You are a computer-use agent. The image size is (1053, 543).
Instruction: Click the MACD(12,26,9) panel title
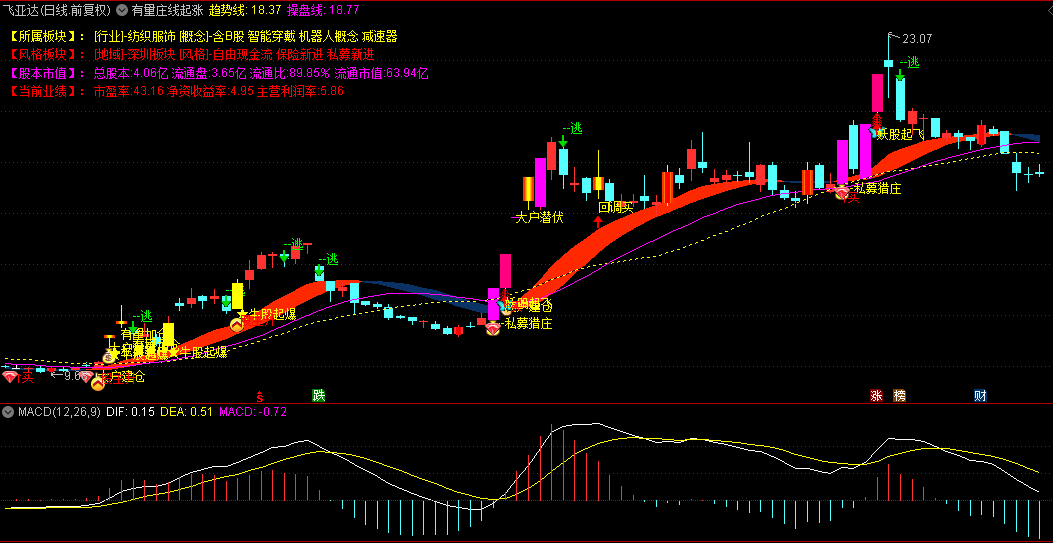(x=59, y=411)
